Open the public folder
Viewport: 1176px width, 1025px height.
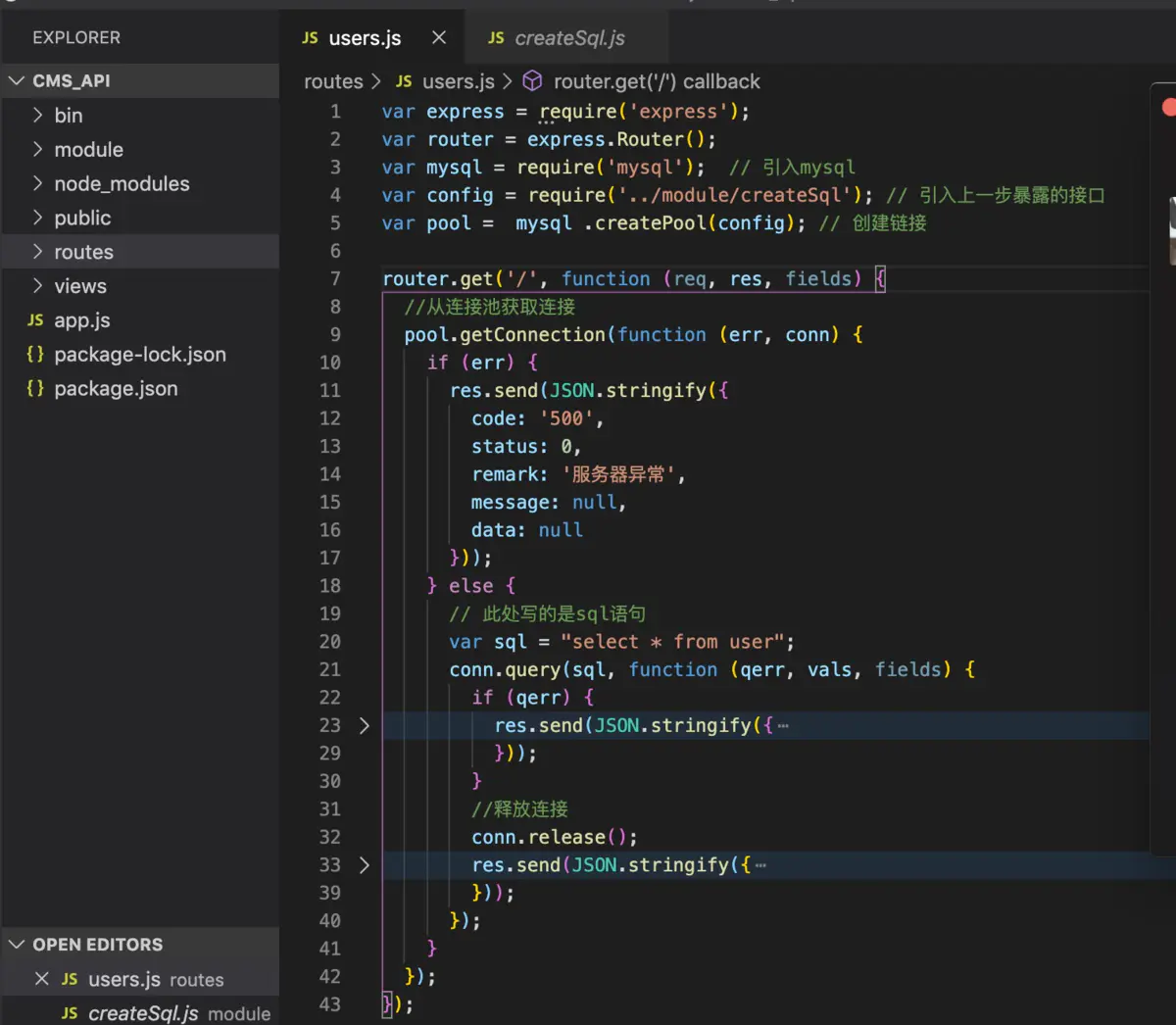click(x=82, y=218)
